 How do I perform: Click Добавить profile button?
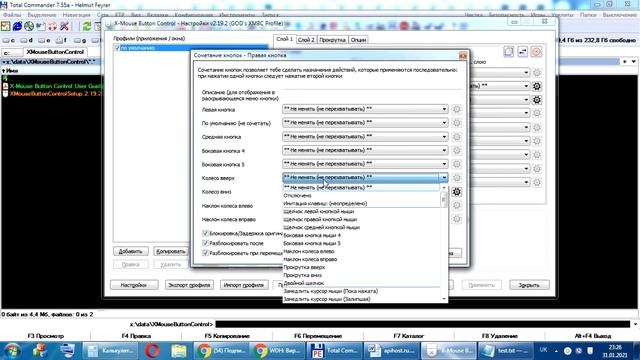131,251
